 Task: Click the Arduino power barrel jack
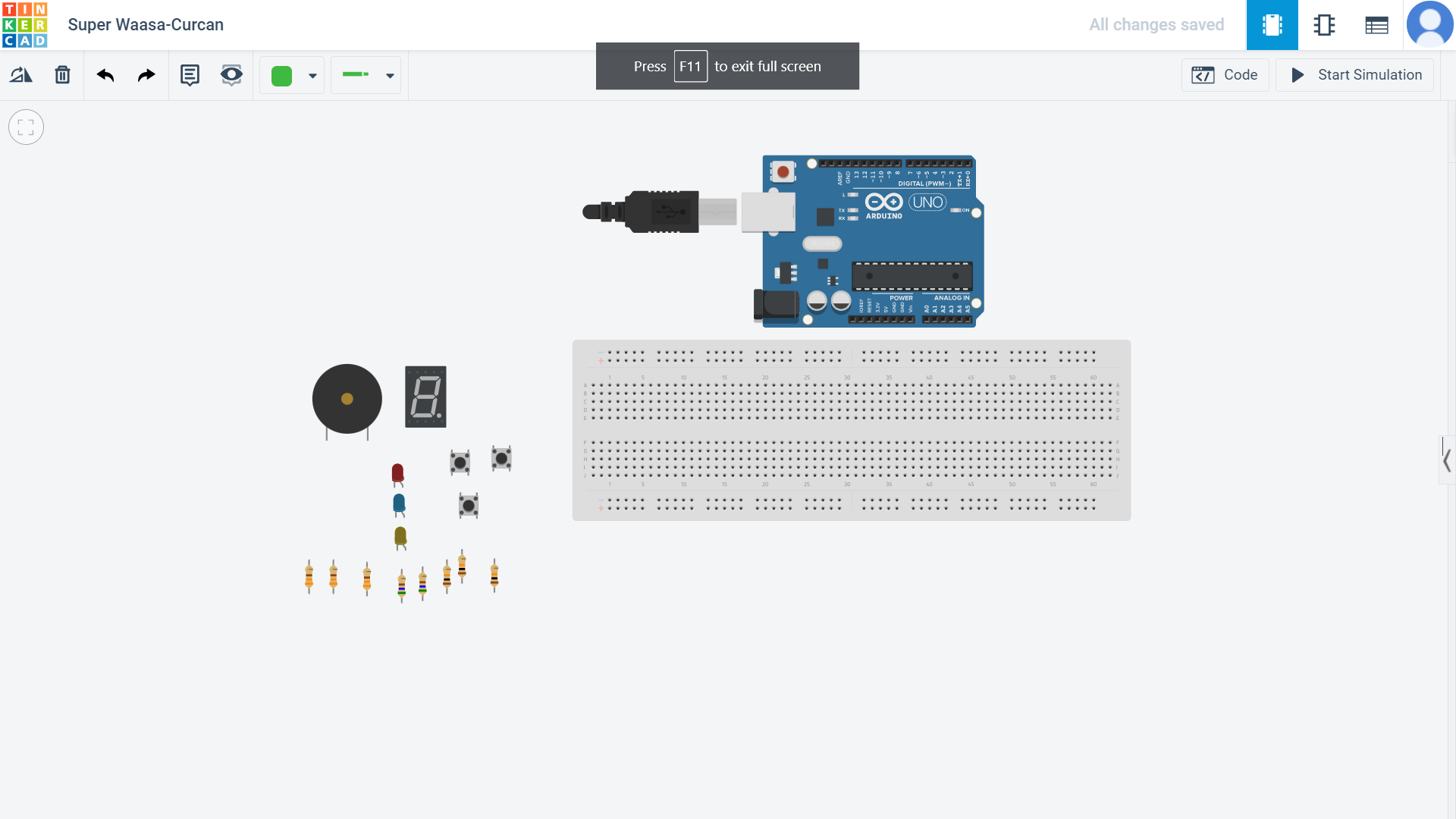point(776,306)
